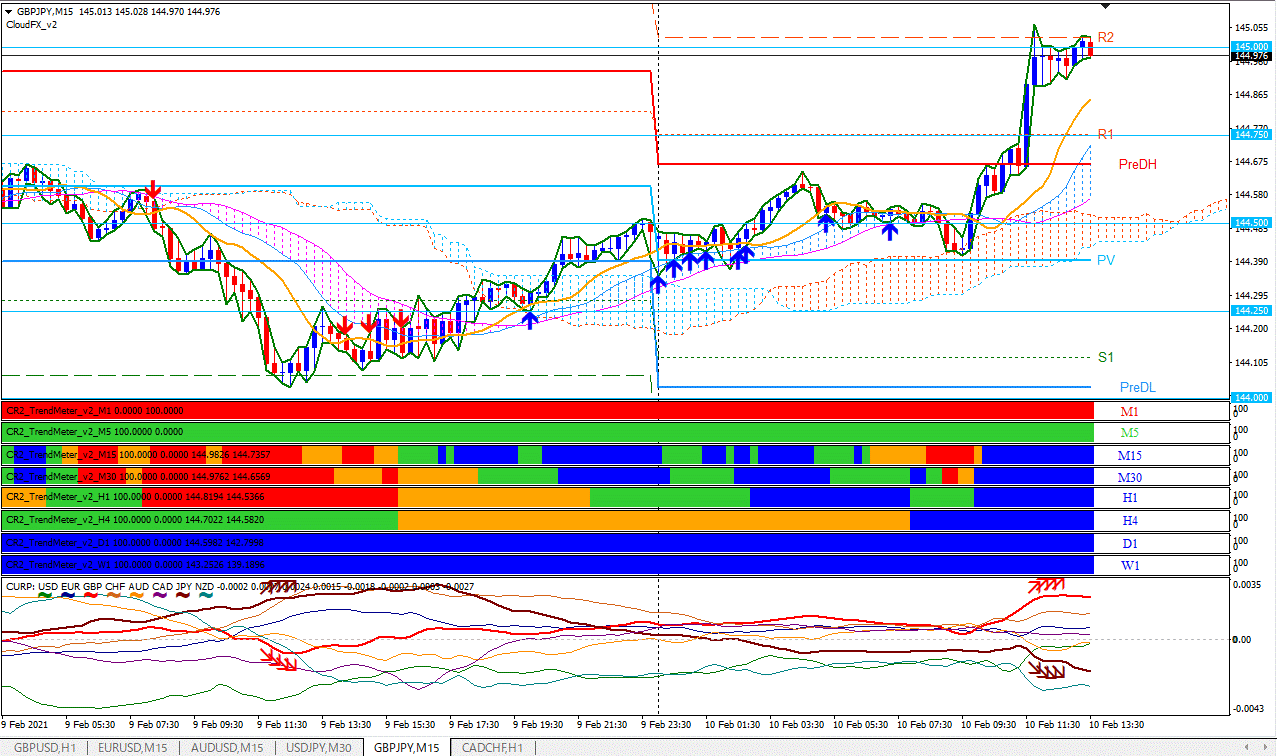Click the PreDL label near the bottom support line

coord(1136,387)
